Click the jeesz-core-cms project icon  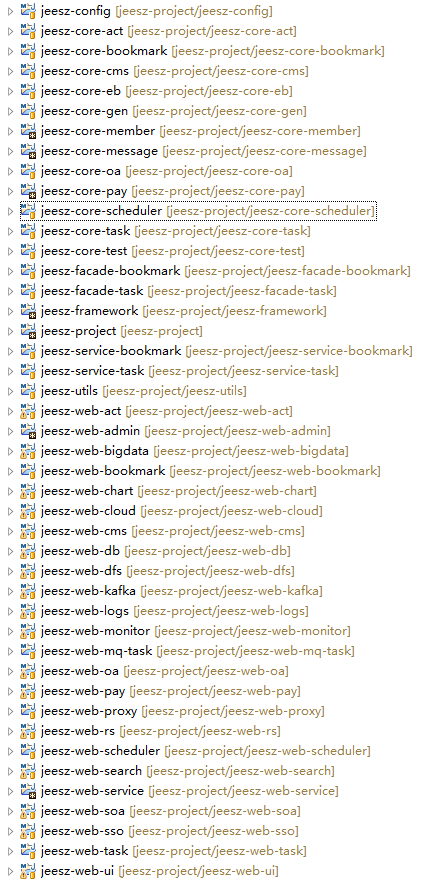click(28, 71)
